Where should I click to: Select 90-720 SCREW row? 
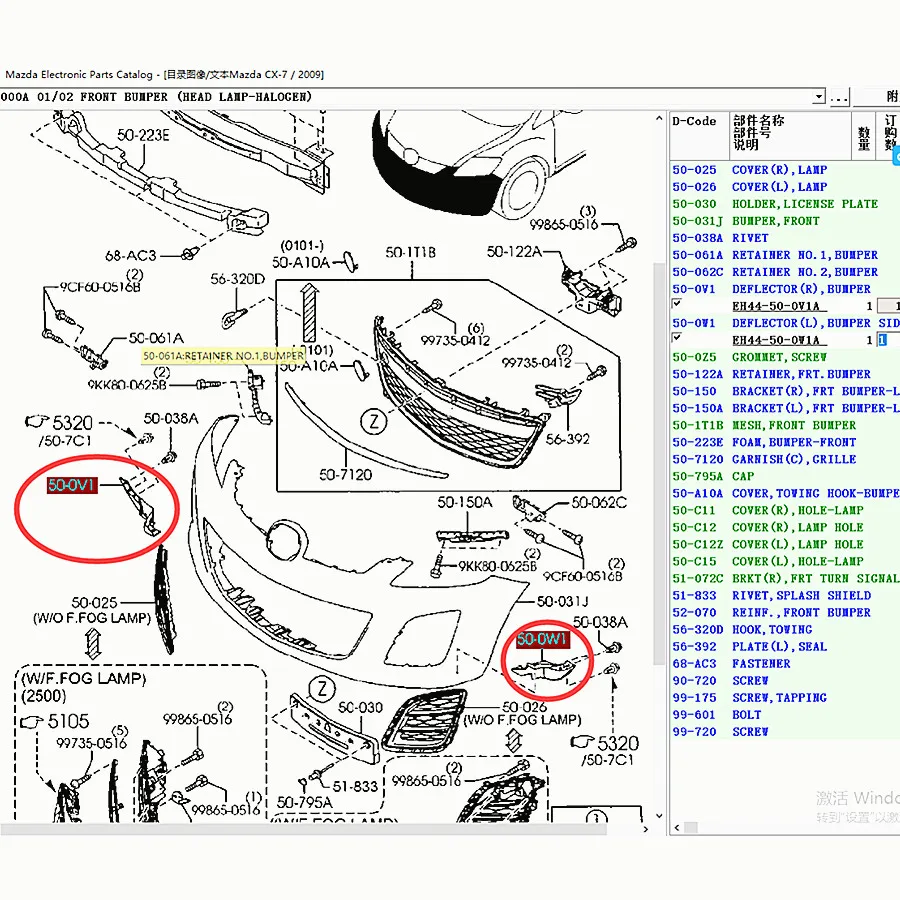click(x=785, y=681)
